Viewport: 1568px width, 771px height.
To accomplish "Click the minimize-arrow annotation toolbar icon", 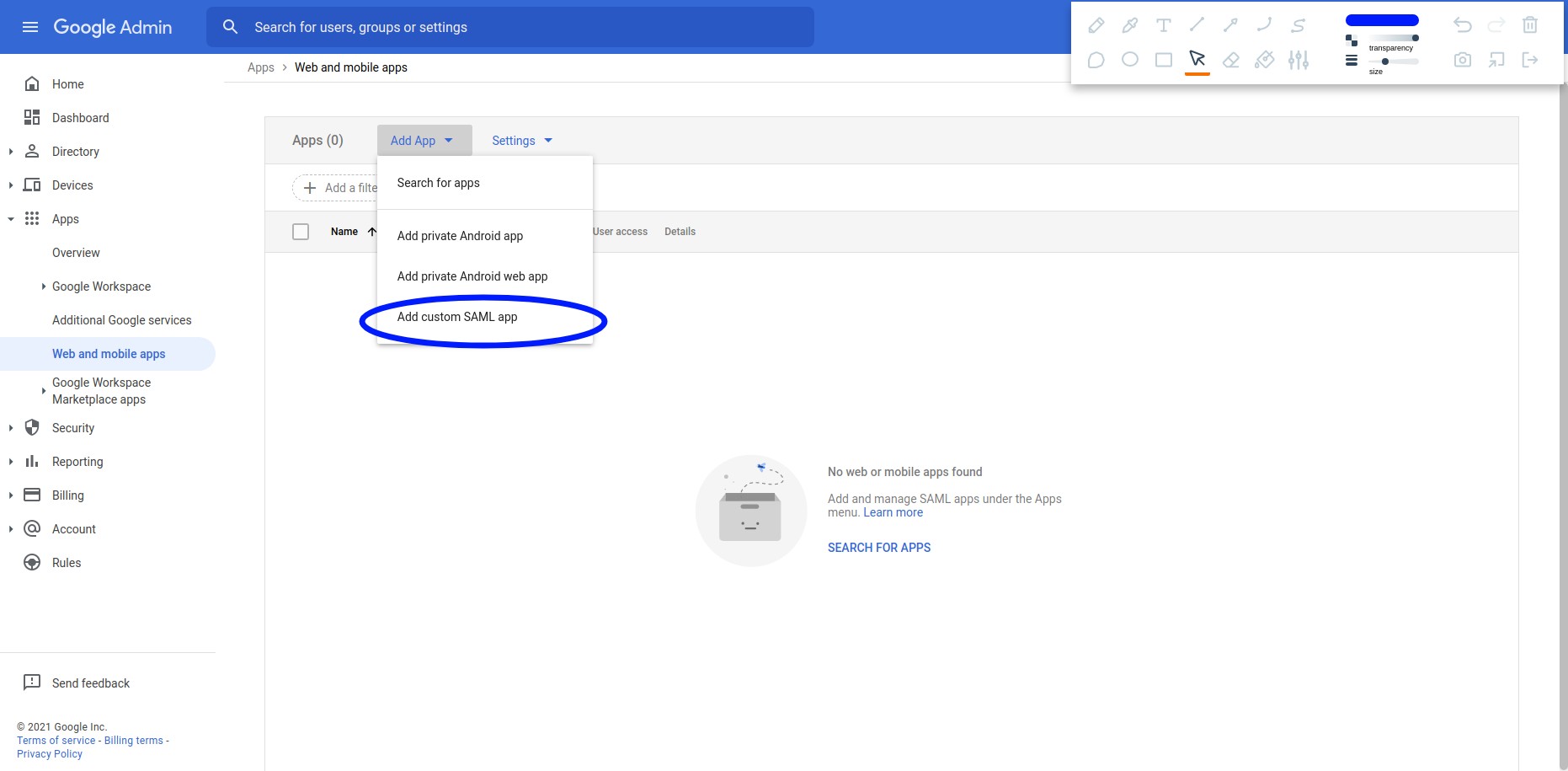I will [1496, 60].
